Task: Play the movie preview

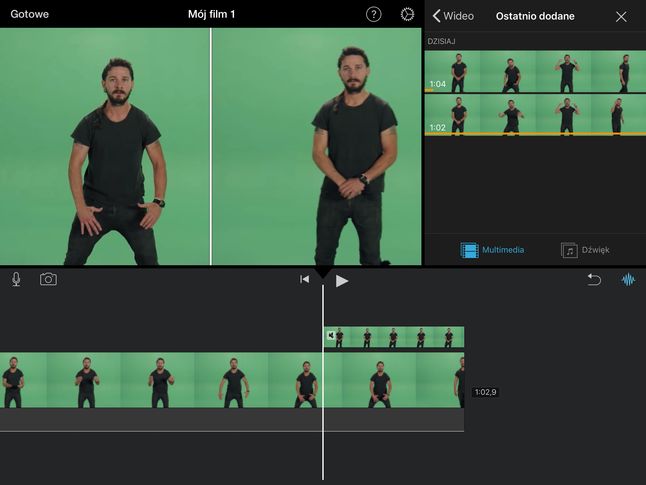Action: coord(342,281)
